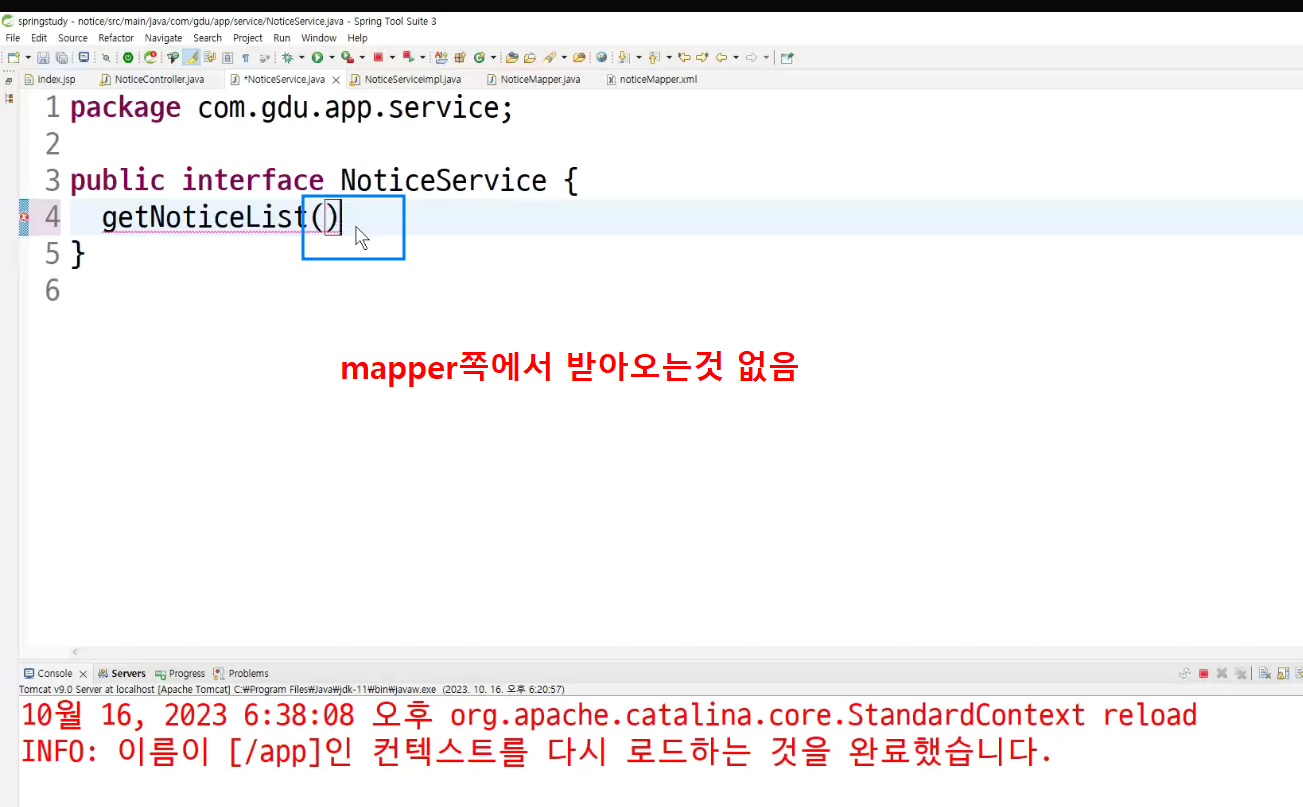Click the Save All icon
The image size is (1303, 807).
click(x=61, y=58)
